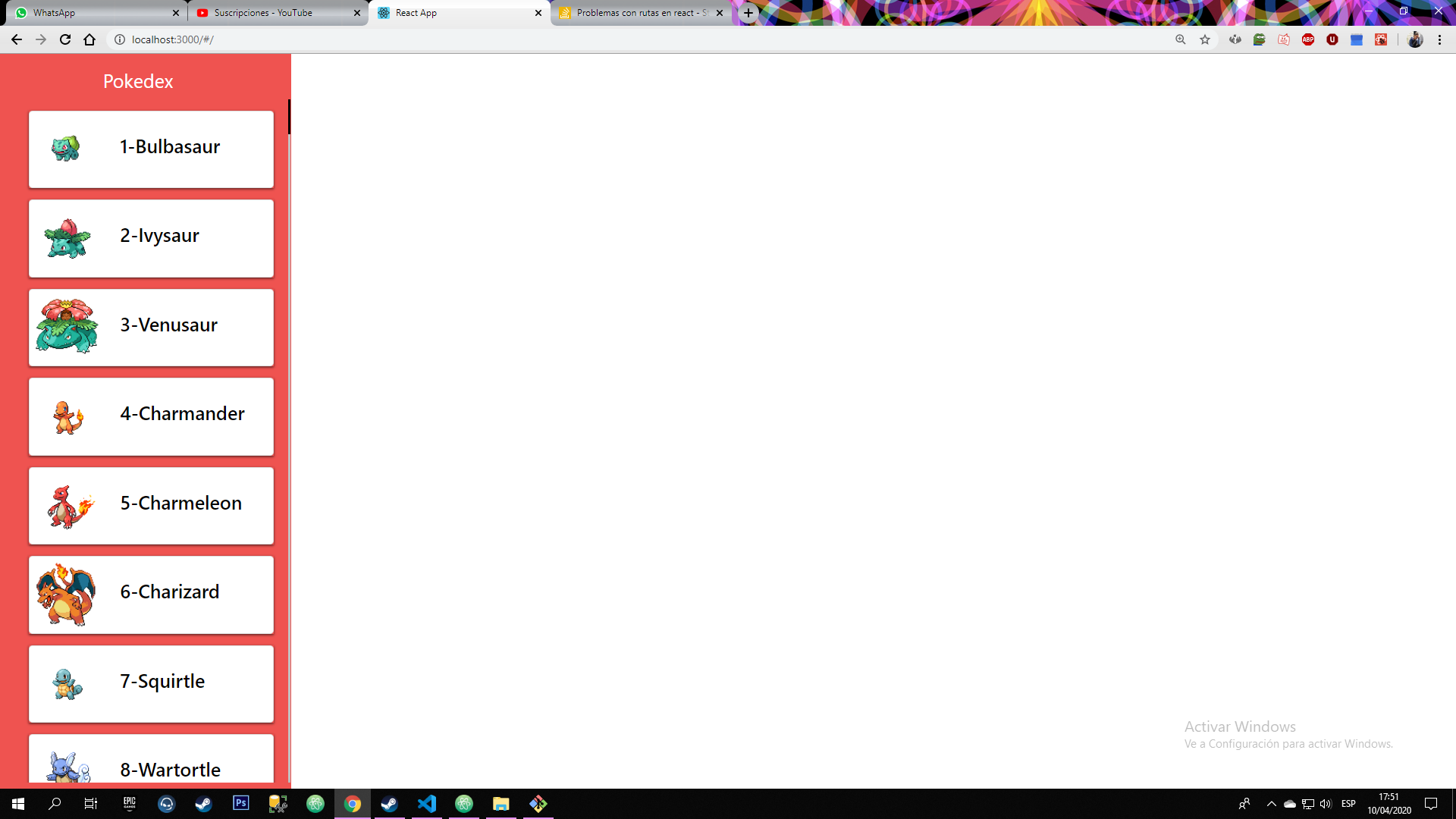
Task: Open the 4-Charmander card
Action: point(151,416)
